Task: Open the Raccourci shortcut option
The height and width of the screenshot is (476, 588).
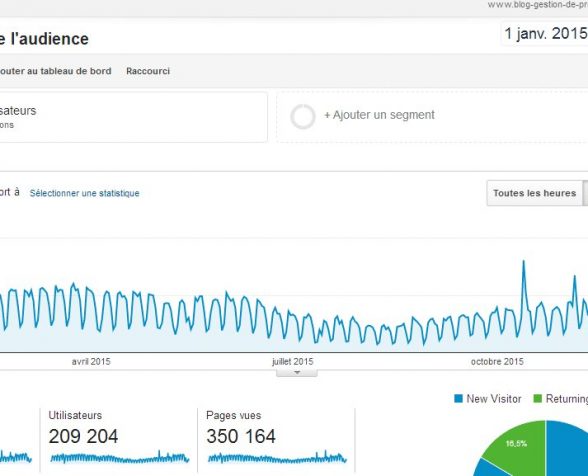Action: tap(148, 71)
